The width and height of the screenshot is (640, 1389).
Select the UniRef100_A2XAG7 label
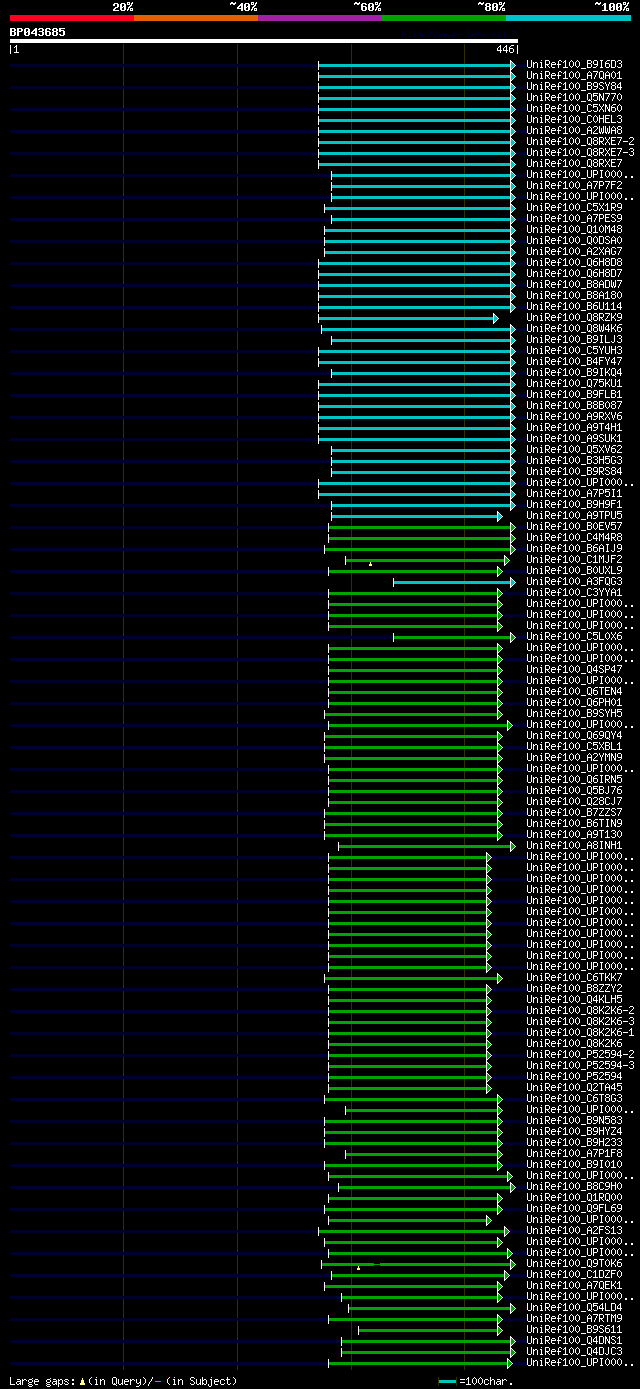pyautogui.click(x=574, y=252)
